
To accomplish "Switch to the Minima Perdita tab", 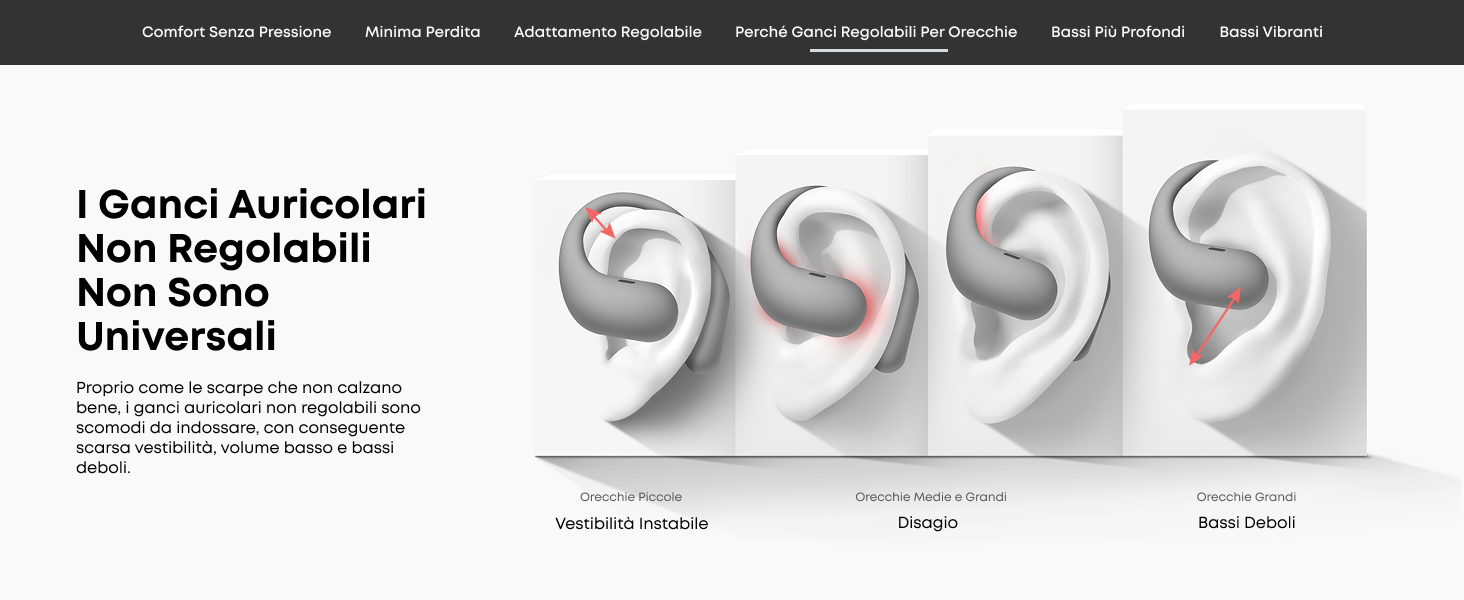I will (422, 32).
